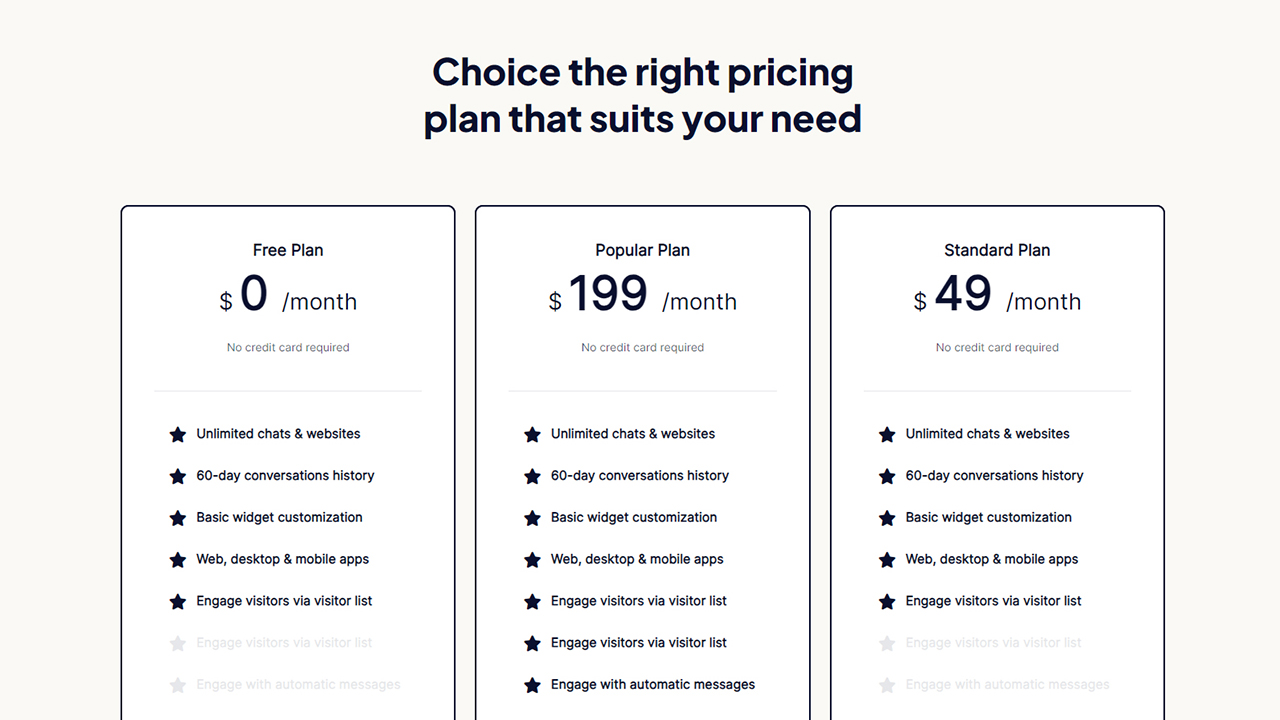
Task: Click star next to Standard Plan 60-day history
Action: click(887, 476)
